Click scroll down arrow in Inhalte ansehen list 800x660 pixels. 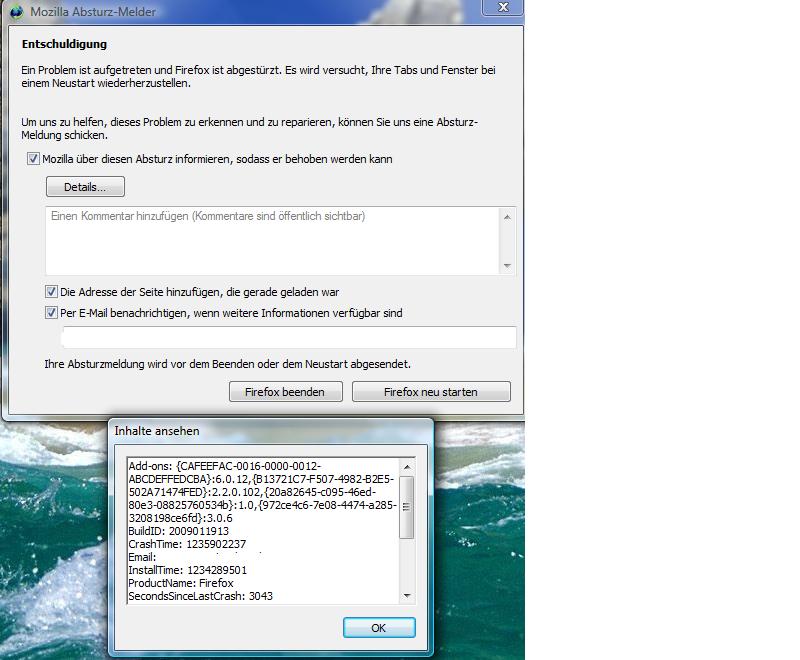[407, 596]
